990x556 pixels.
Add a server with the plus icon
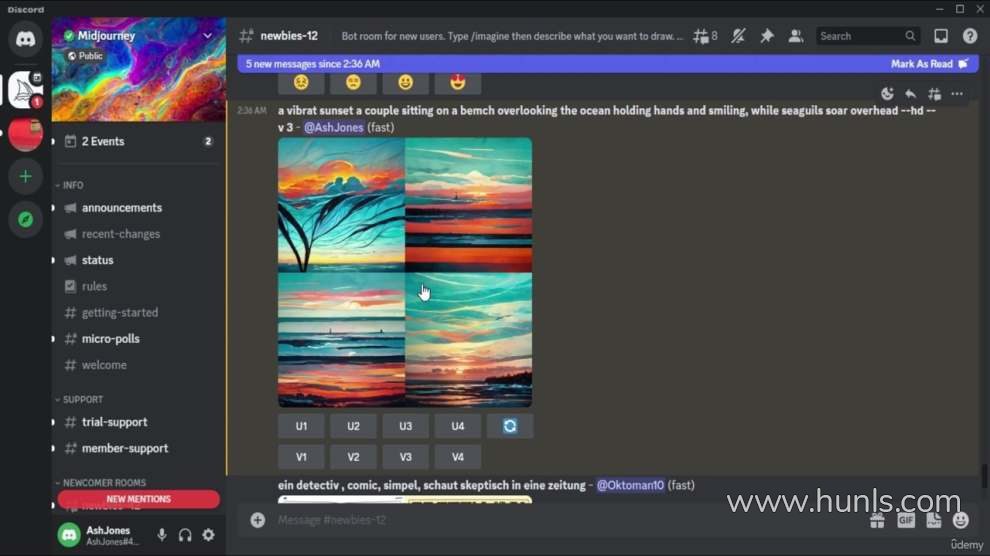click(x=25, y=176)
